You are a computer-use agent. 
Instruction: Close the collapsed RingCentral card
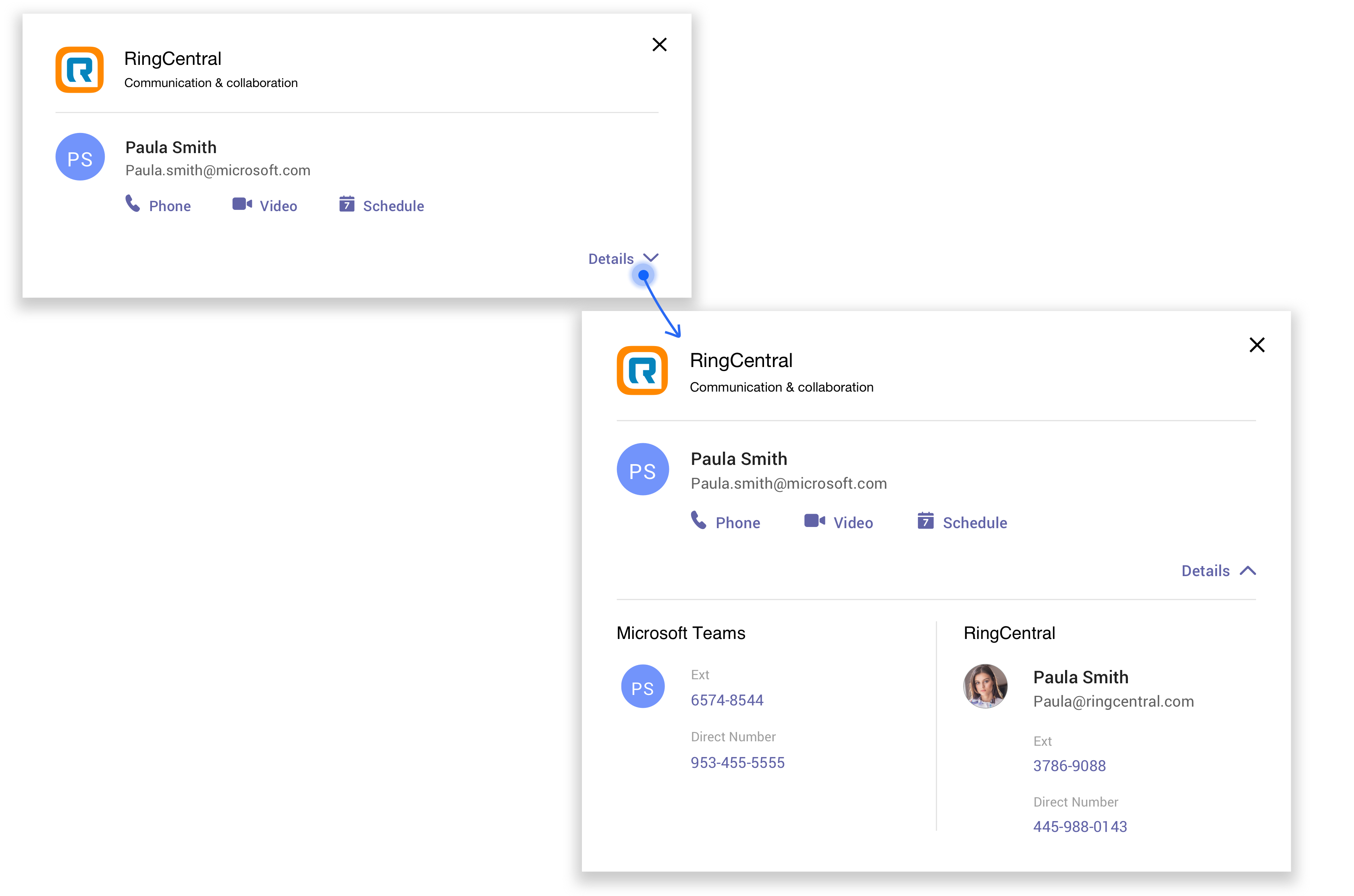coord(659,45)
